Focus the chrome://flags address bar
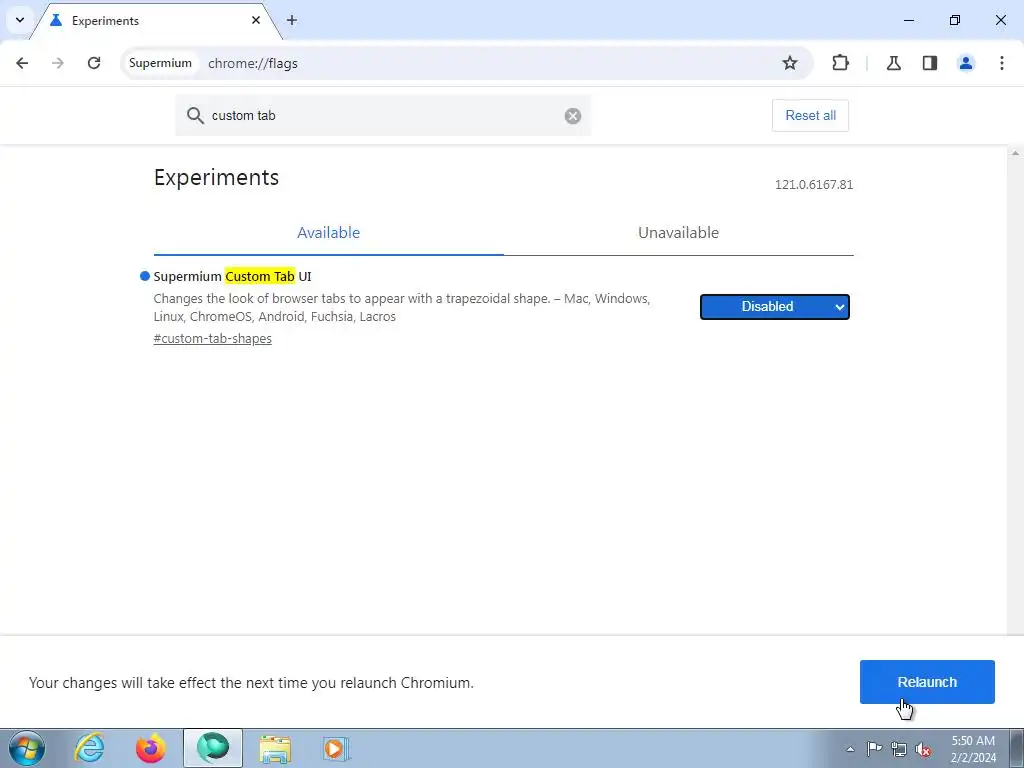 467,63
